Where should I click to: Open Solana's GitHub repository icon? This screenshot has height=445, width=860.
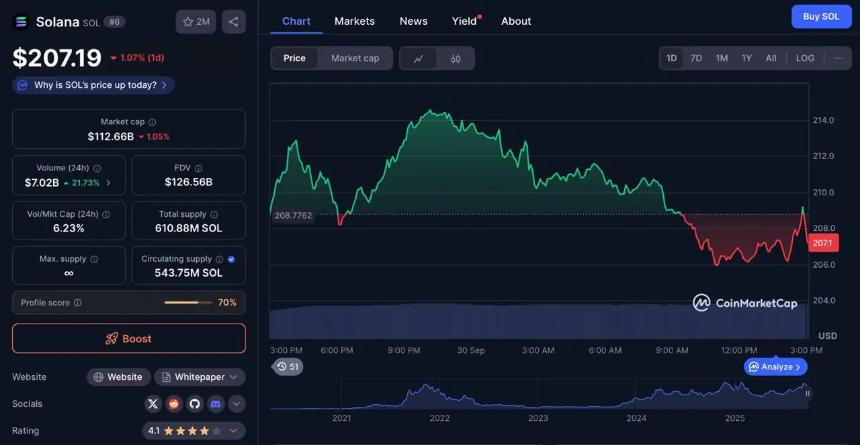195,404
